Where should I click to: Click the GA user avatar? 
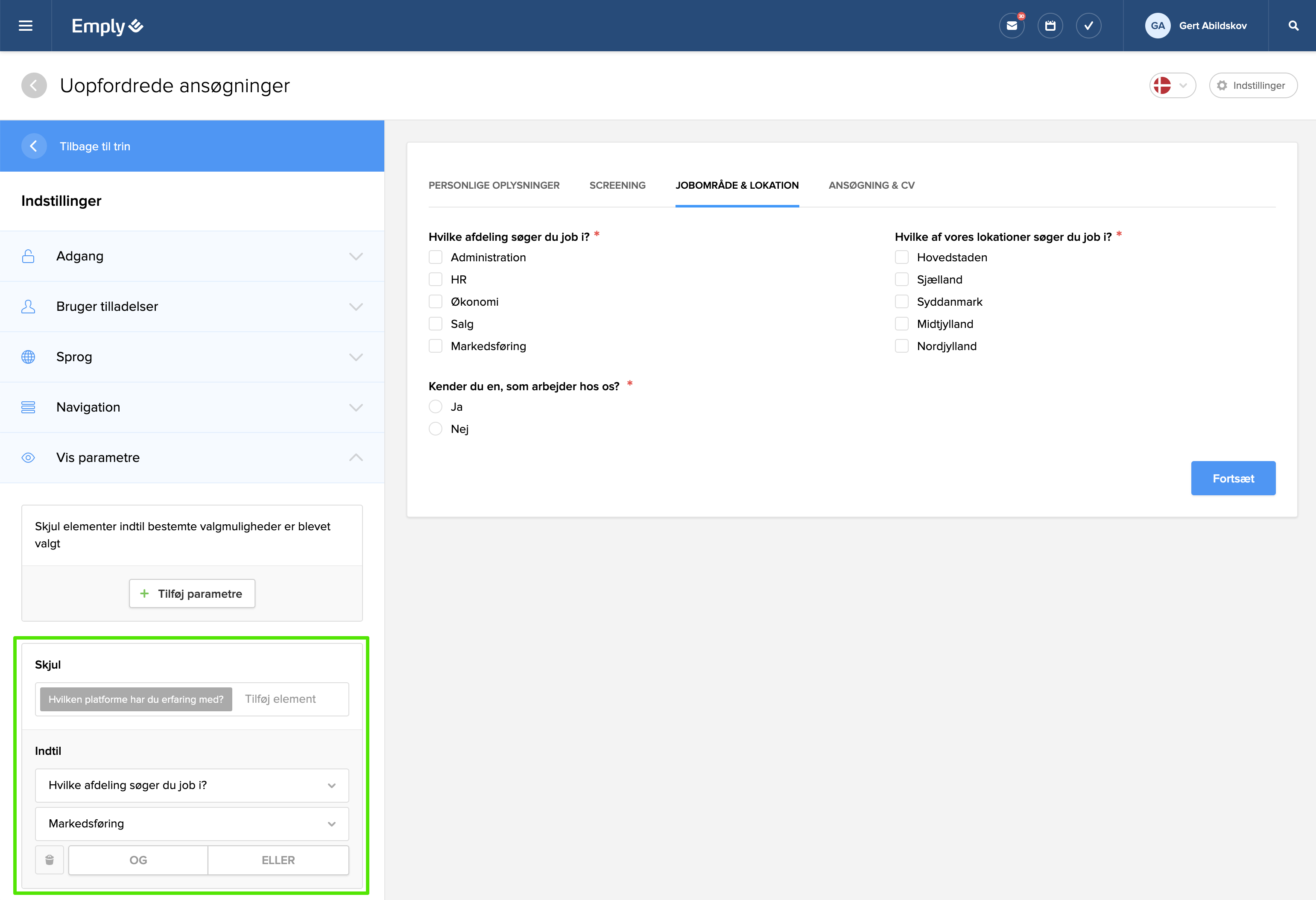coord(1158,26)
